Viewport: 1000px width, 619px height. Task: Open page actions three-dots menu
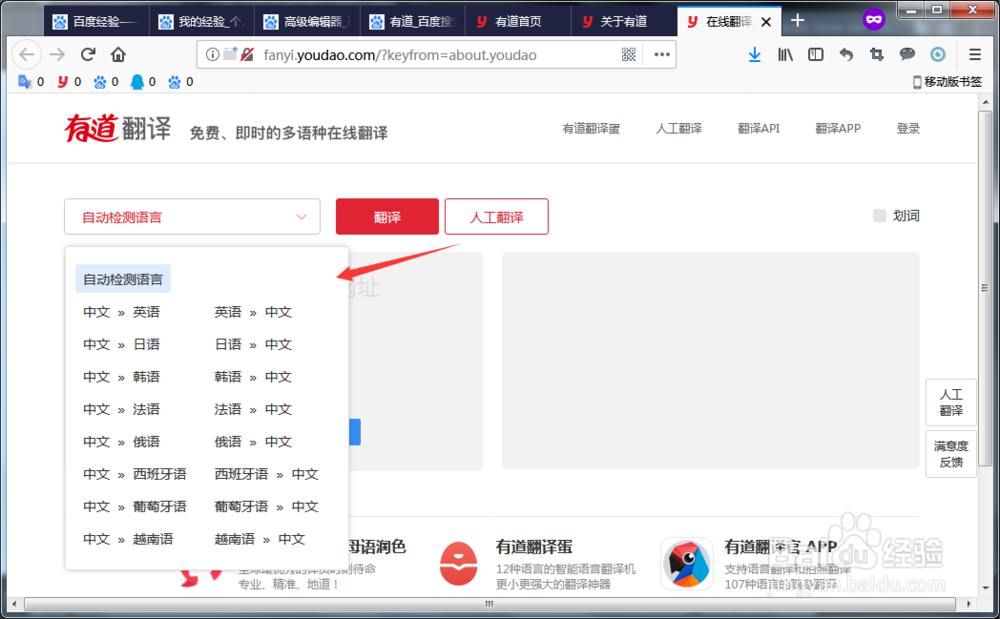coord(662,55)
